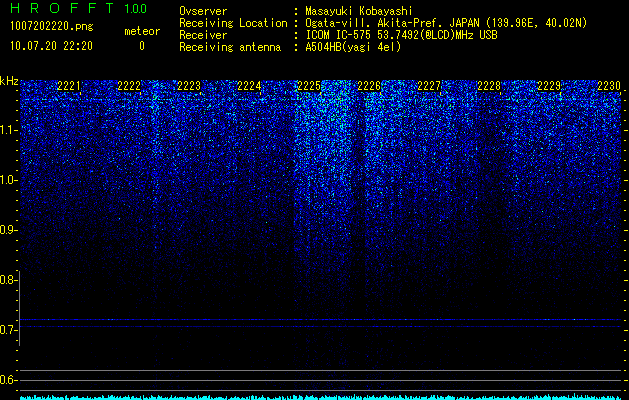Click the 2225 time marker
Image resolution: width=629 pixels, height=400 pixels.
(309, 86)
